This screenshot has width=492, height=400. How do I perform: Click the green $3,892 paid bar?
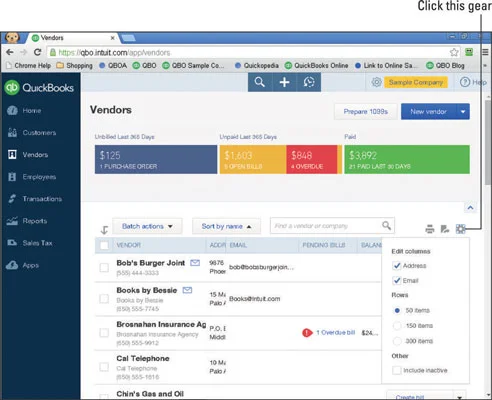407,159
